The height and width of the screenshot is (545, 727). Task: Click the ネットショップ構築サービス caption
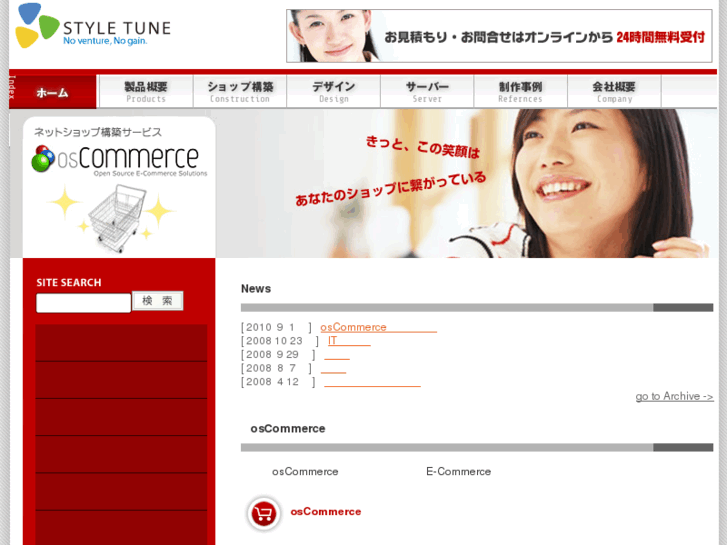point(98,132)
